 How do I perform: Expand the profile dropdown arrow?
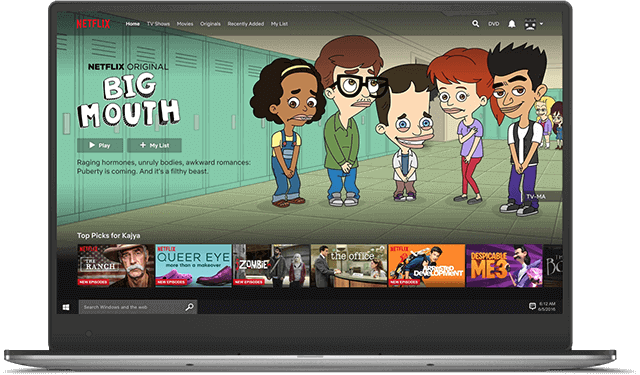[541, 24]
